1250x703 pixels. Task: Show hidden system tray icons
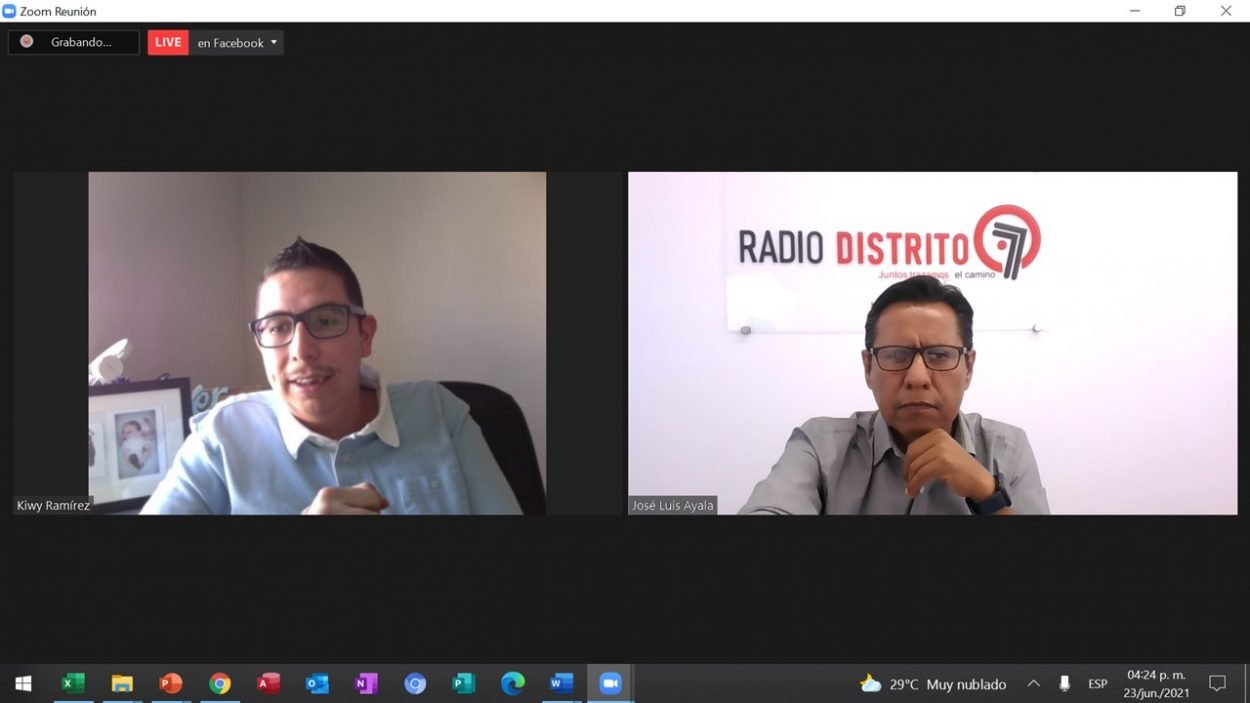pyautogui.click(x=1034, y=684)
